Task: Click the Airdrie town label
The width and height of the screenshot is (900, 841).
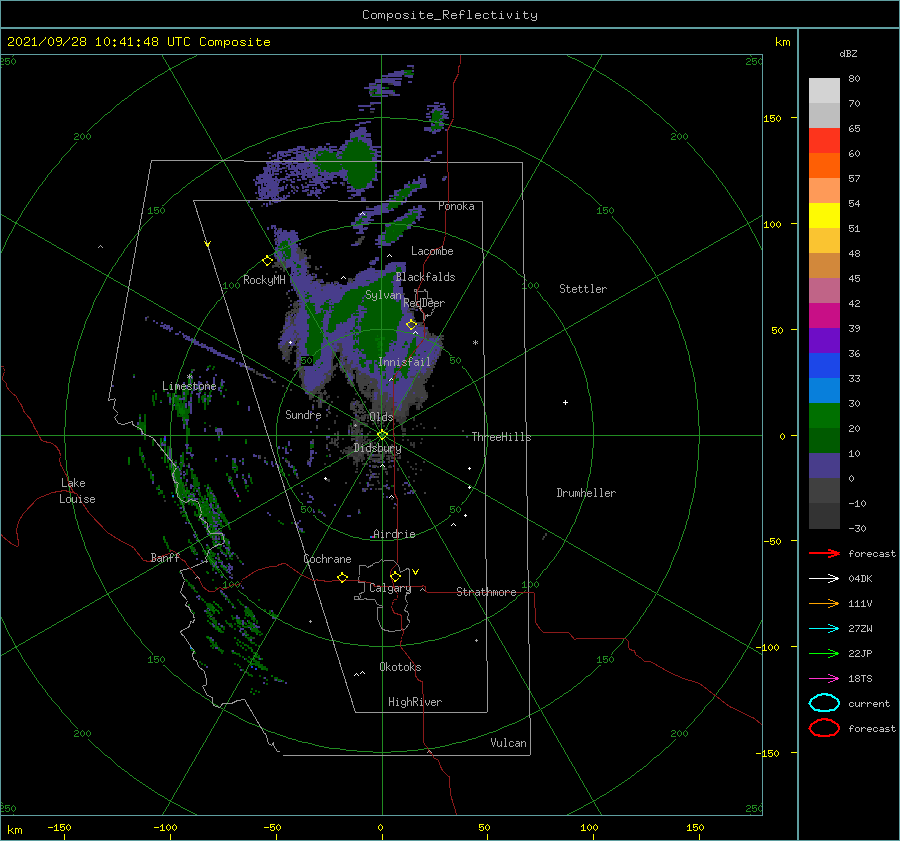Action: pyautogui.click(x=394, y=534)
